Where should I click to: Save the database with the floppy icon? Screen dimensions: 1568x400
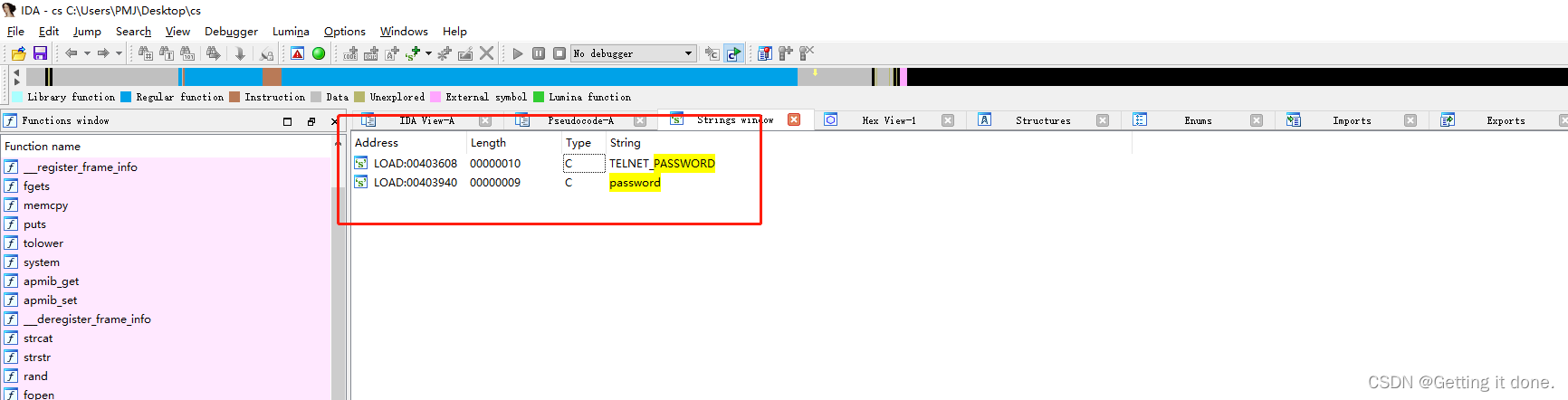[x=40, y=53]
